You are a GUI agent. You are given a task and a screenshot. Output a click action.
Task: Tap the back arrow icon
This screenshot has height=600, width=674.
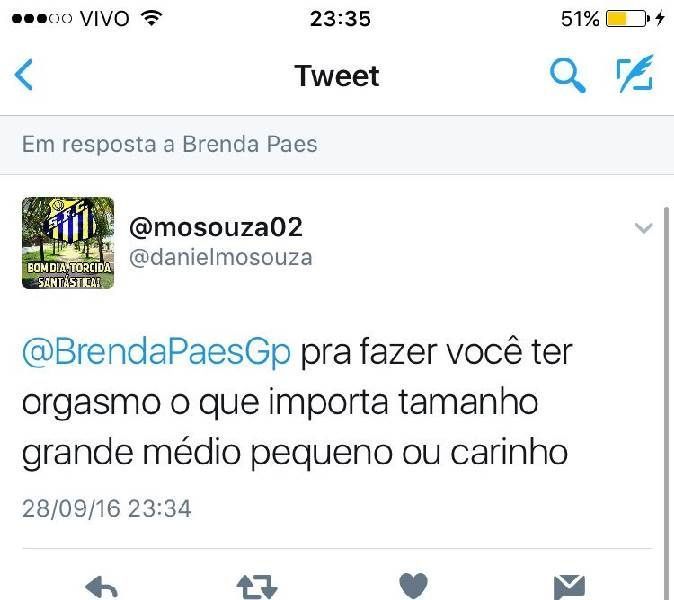click(23, 75)
